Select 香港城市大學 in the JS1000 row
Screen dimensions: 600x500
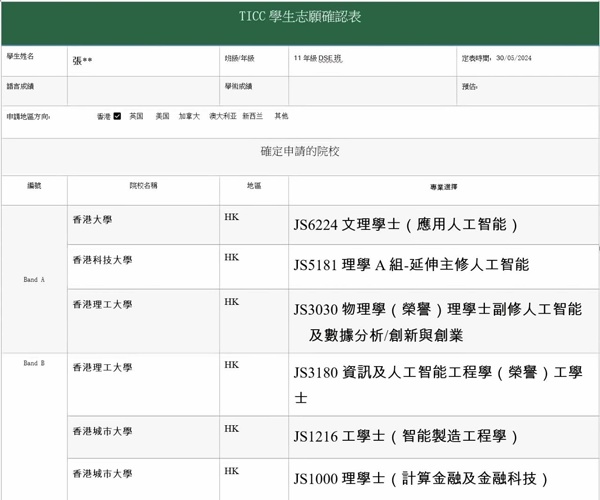pyautogui.click(x=102, y=474)
